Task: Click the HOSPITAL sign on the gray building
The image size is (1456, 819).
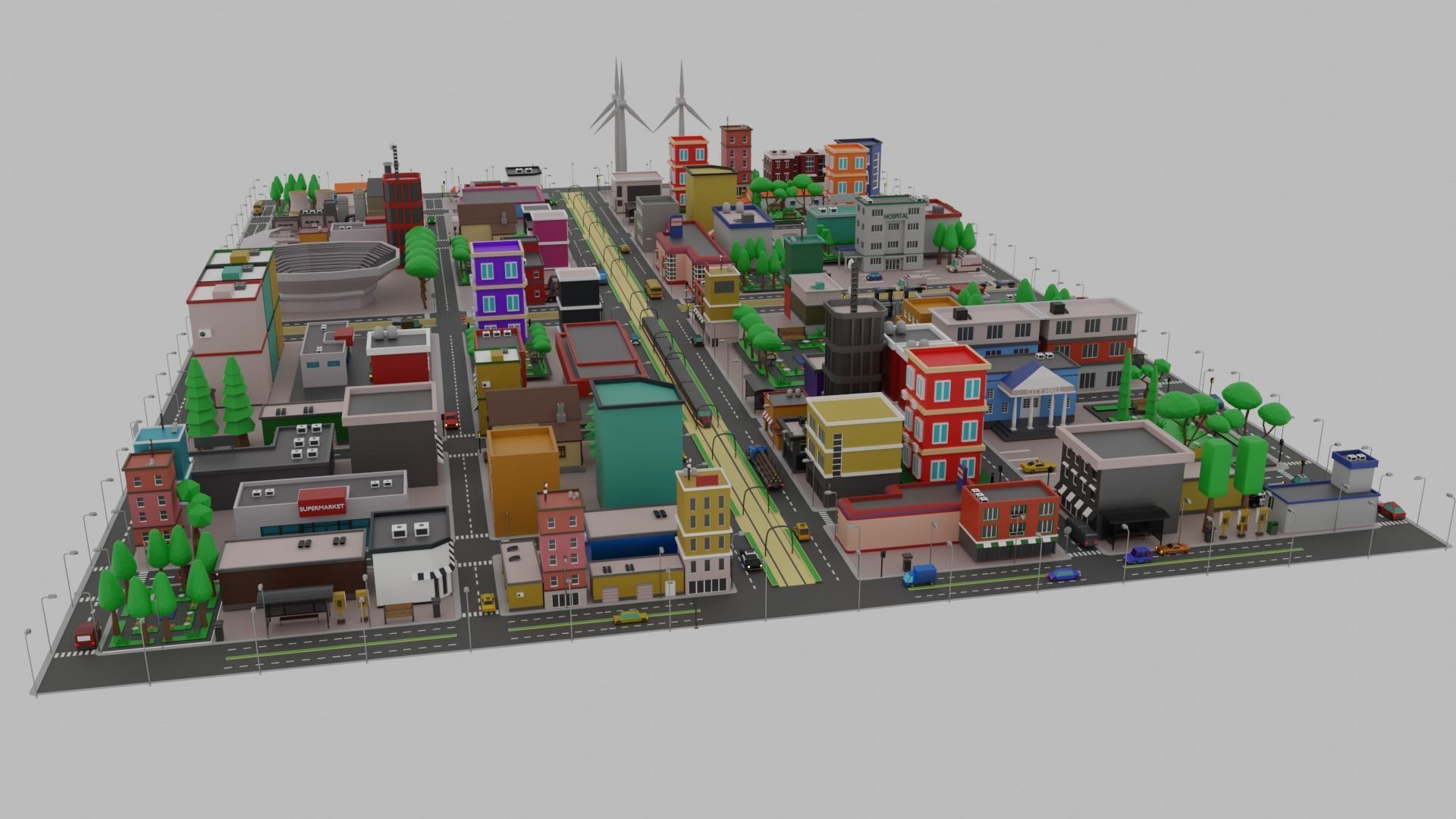Action: click(896, 217)
